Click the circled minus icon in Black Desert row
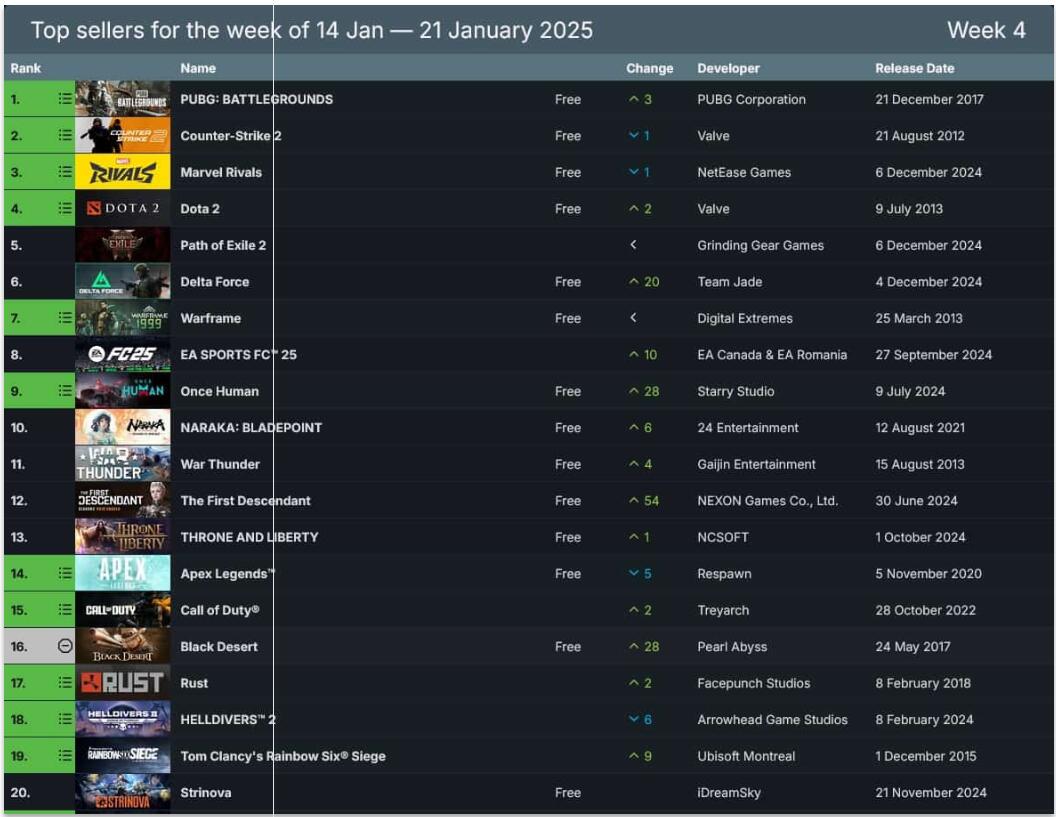 pos(65,646)
